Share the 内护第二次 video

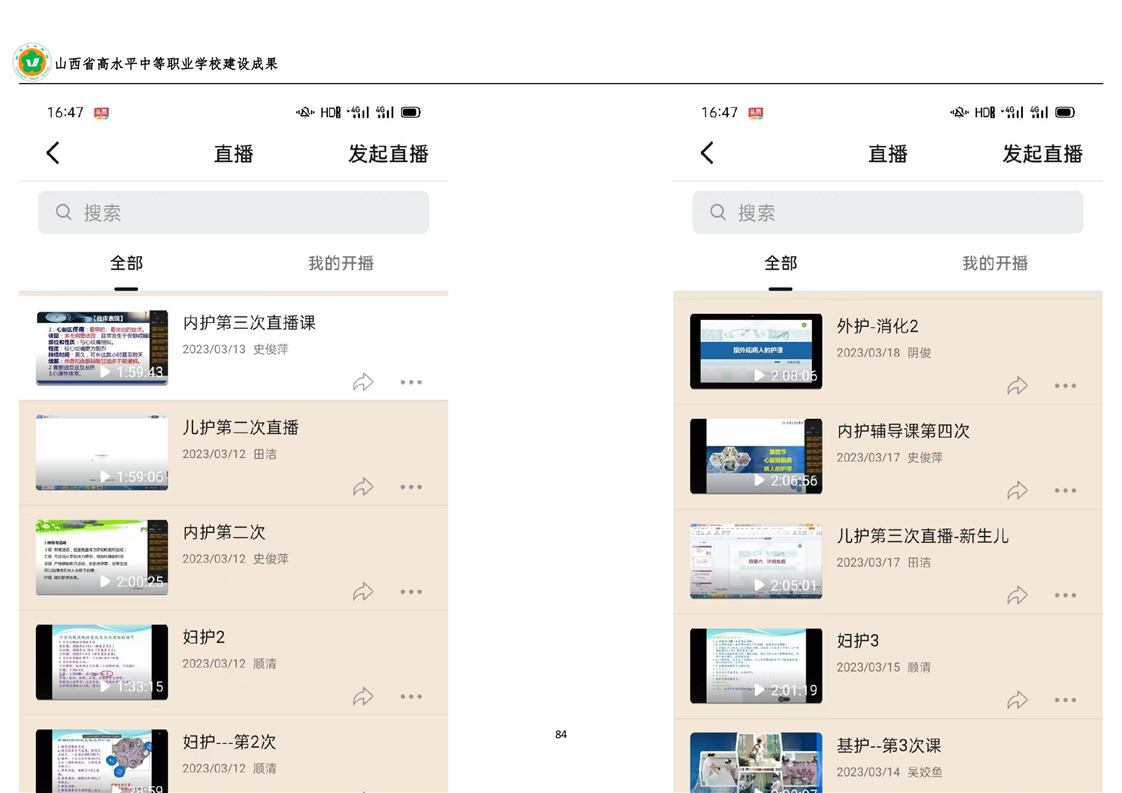(364, 592)
